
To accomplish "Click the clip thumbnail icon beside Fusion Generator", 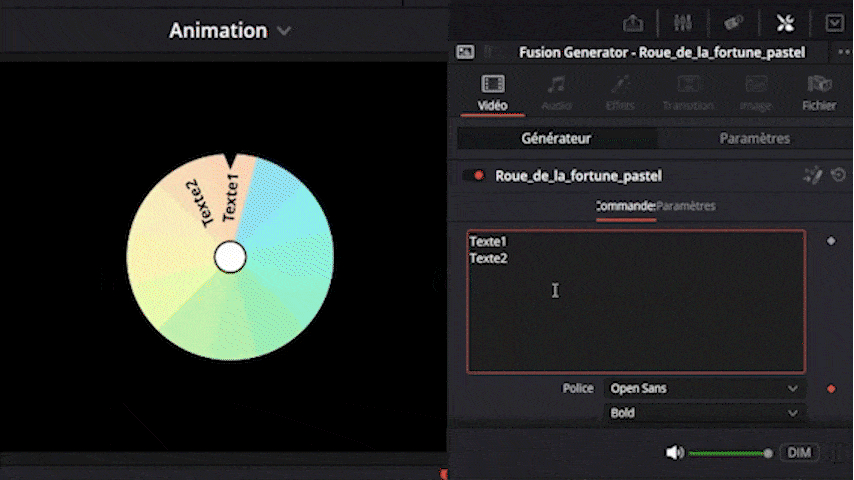I will point(465,52).
